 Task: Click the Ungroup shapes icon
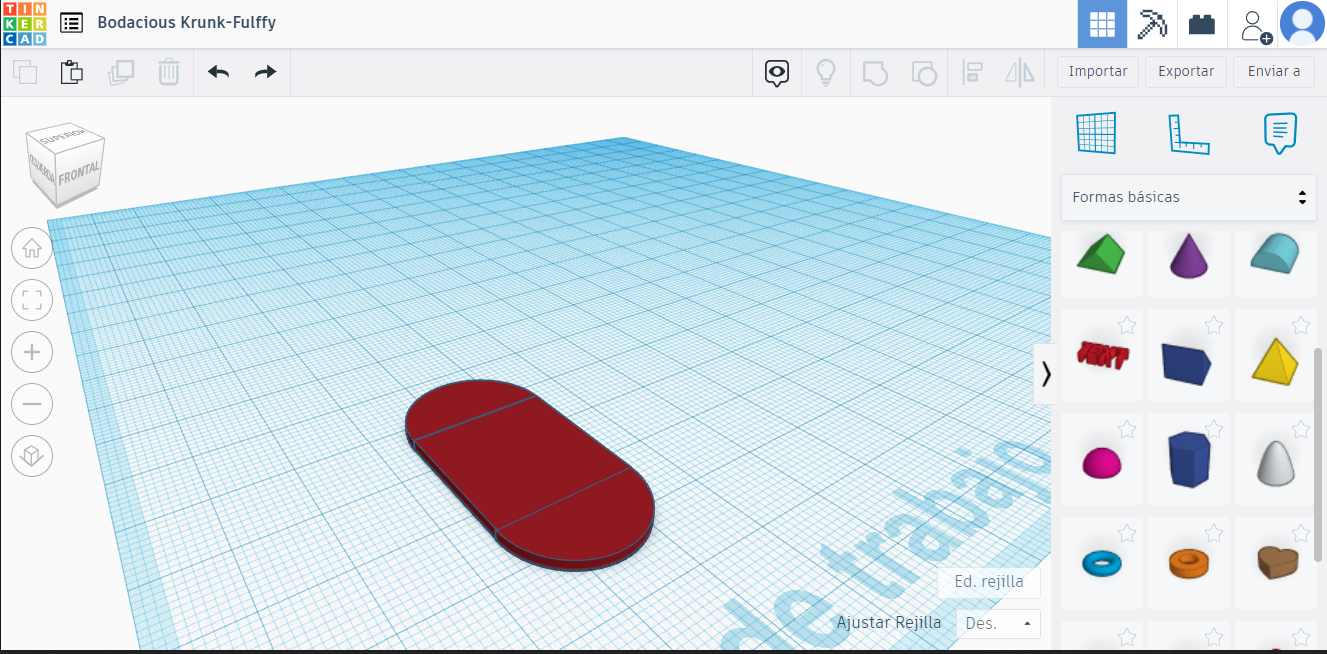point(924,72)
